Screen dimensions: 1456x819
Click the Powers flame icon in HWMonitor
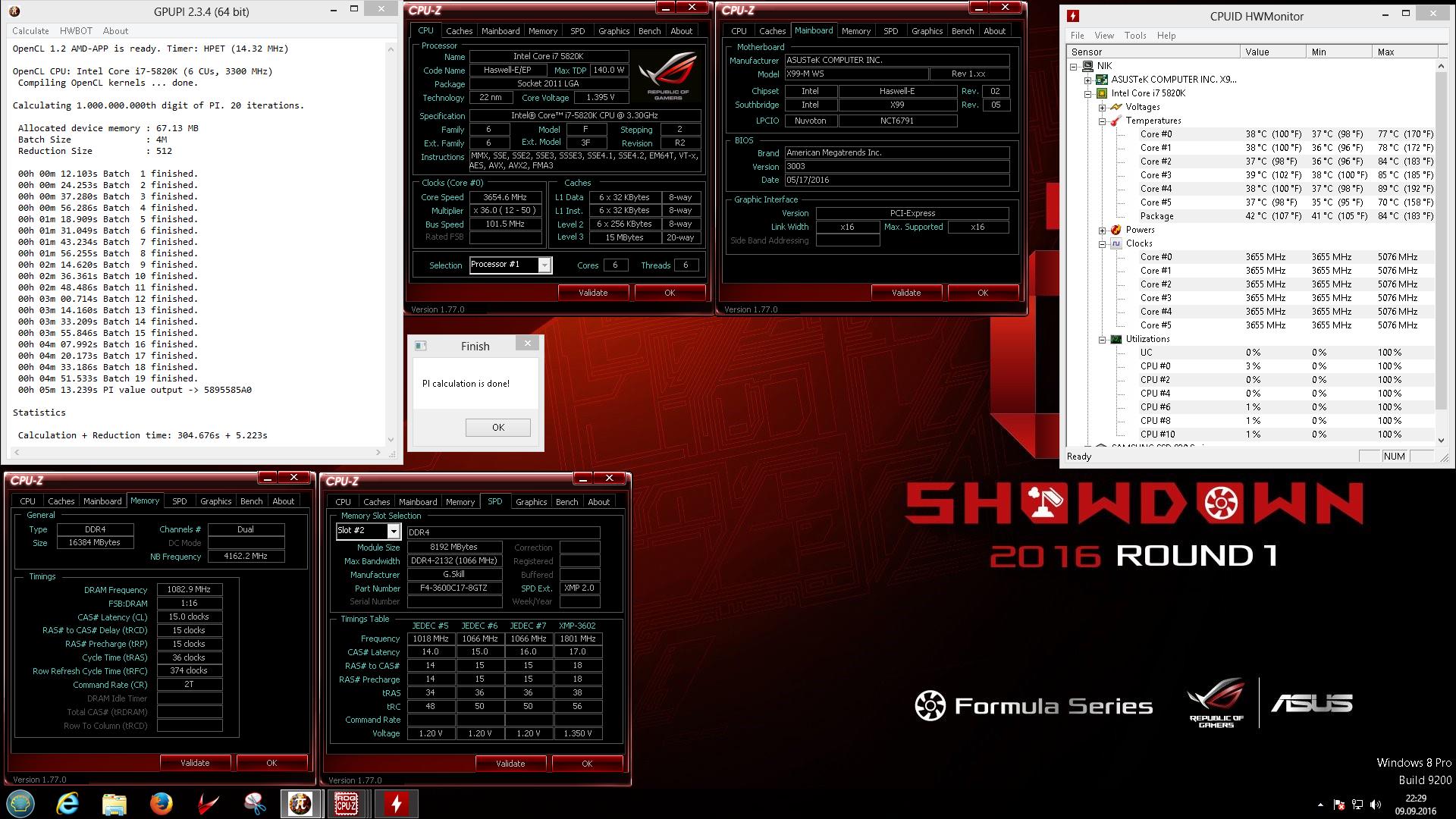[x=1116, y=230]
